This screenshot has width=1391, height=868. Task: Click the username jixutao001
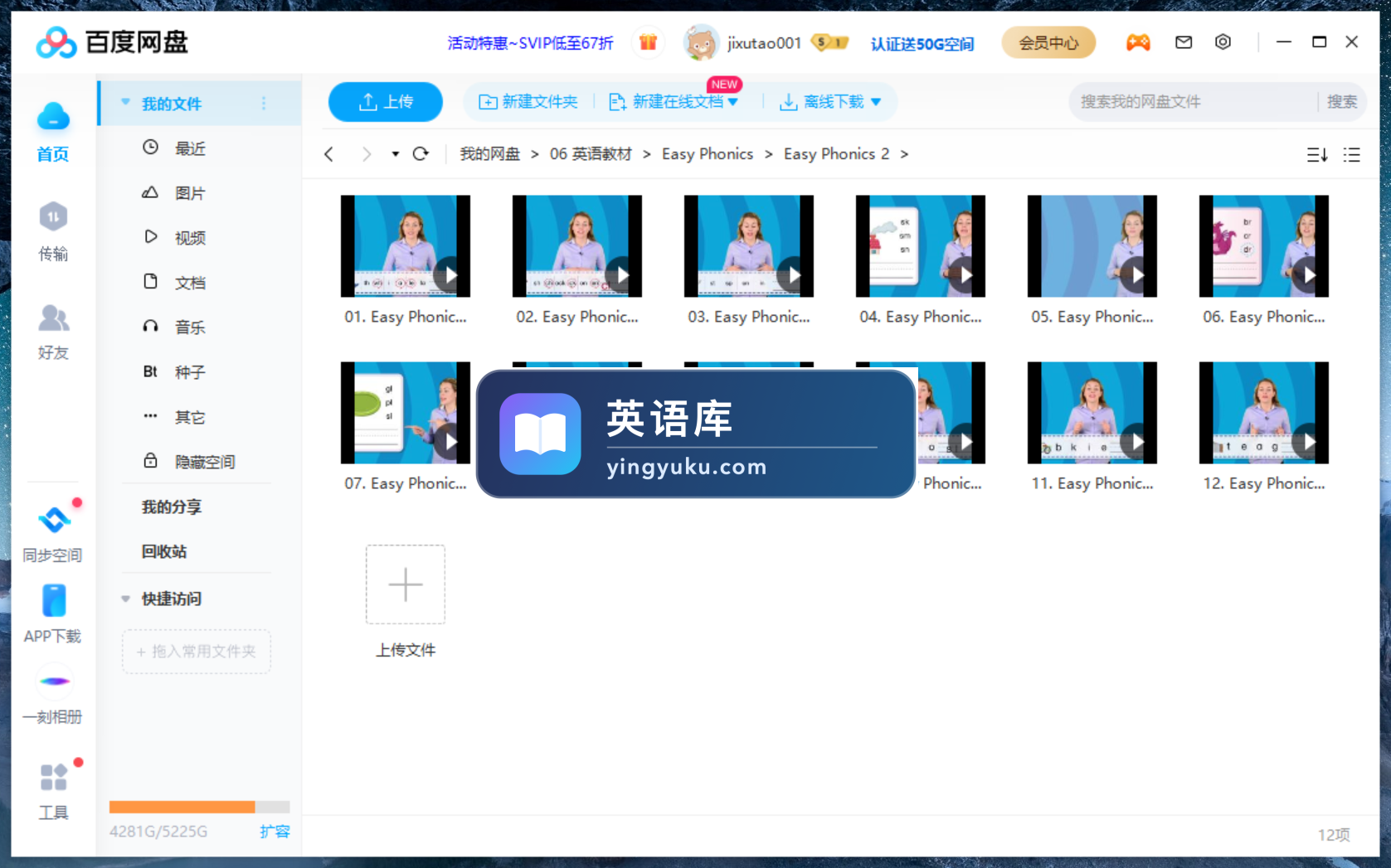click(764, 43)
